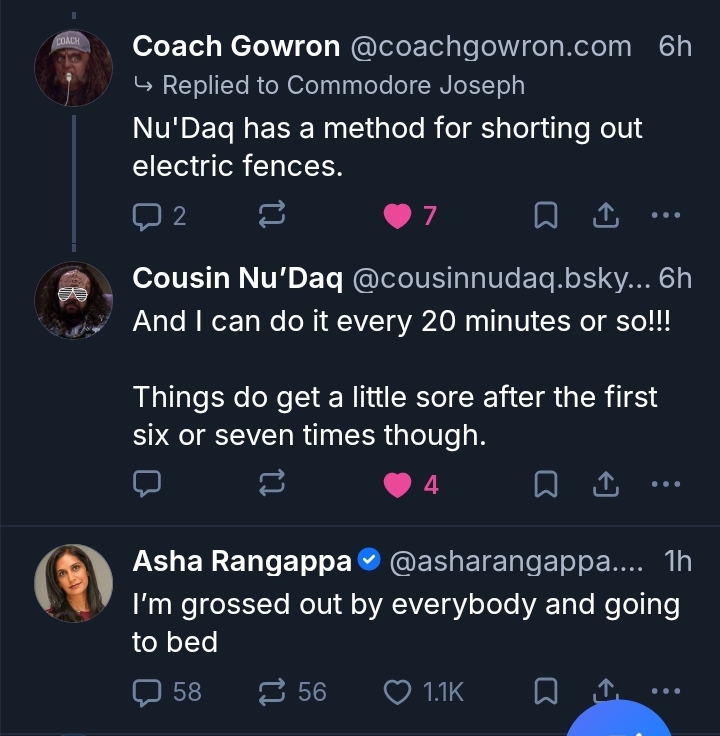
Task: Reply to Cousin Nu'Daq's post
Action: (147, 485)
